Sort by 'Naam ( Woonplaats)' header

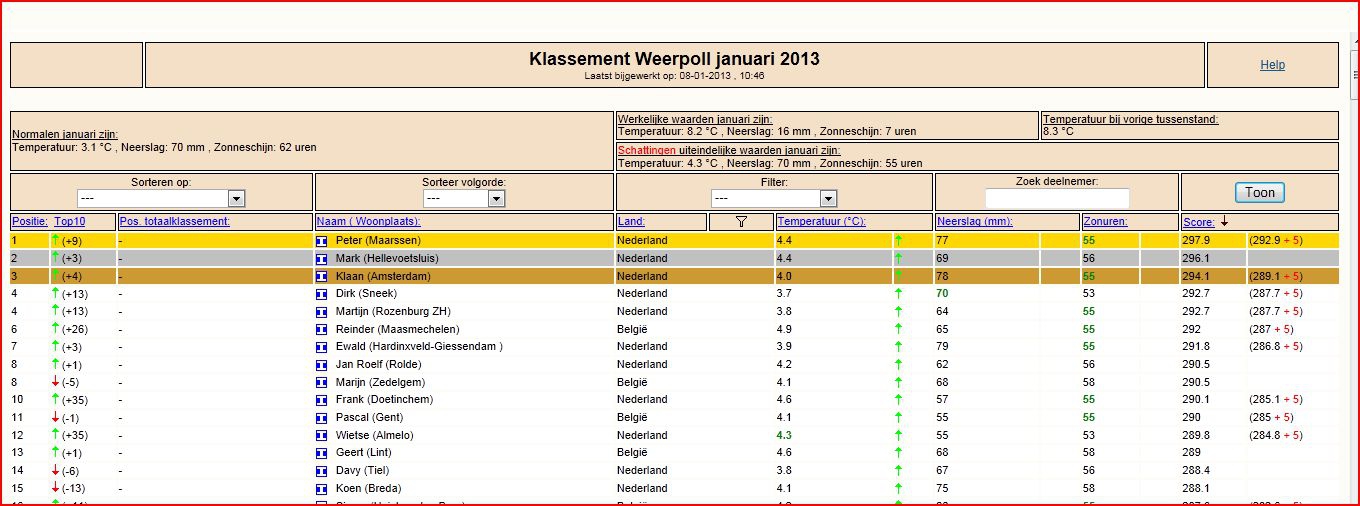[368, 221]
